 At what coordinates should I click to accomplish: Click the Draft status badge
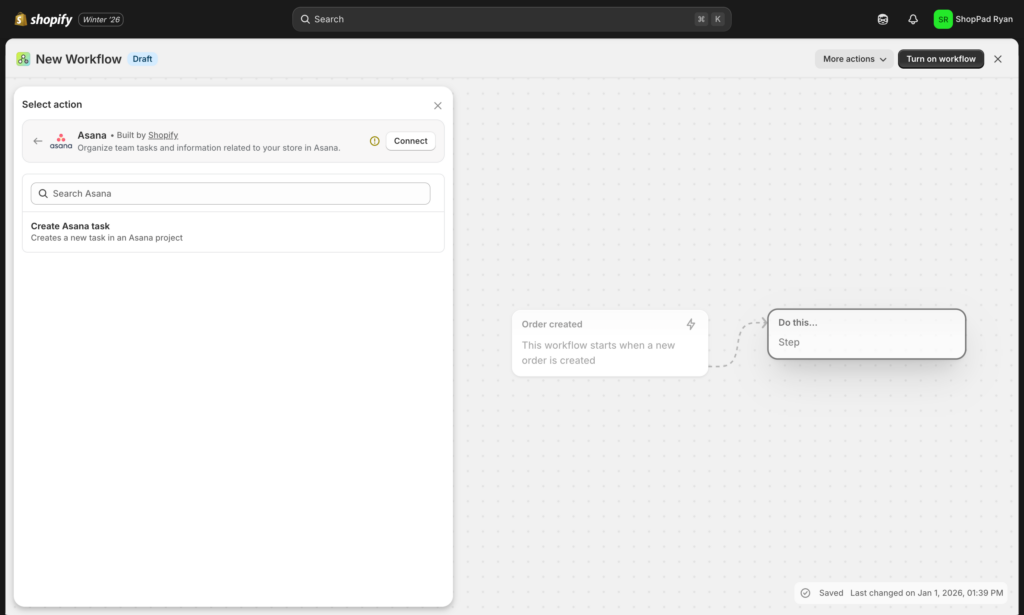pos(142,58)
